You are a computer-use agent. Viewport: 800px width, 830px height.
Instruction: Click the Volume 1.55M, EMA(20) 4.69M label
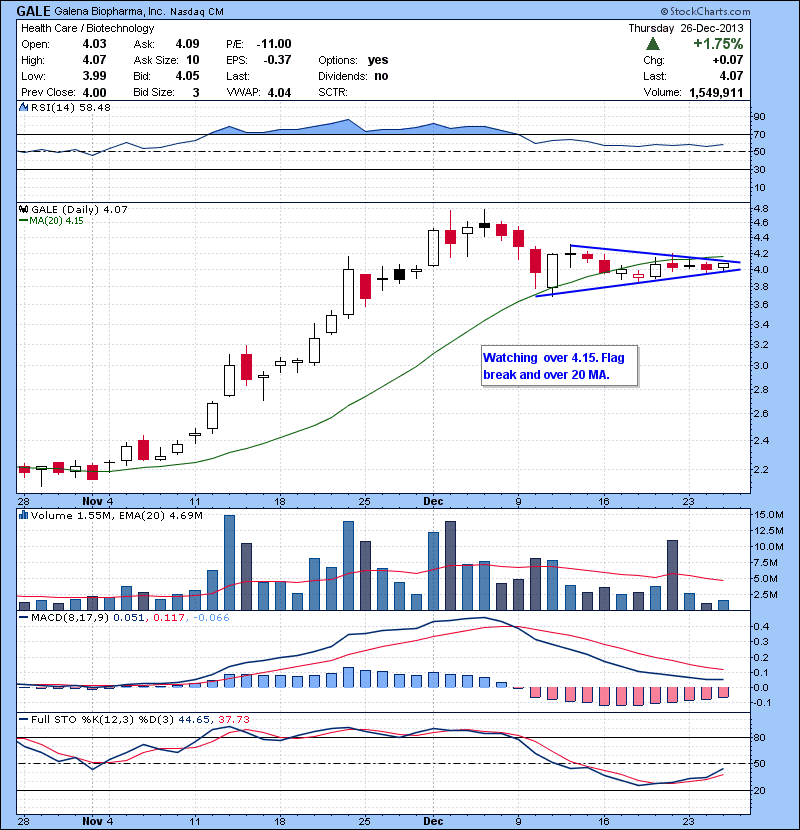pyautogui.click(x=116, y=515)
